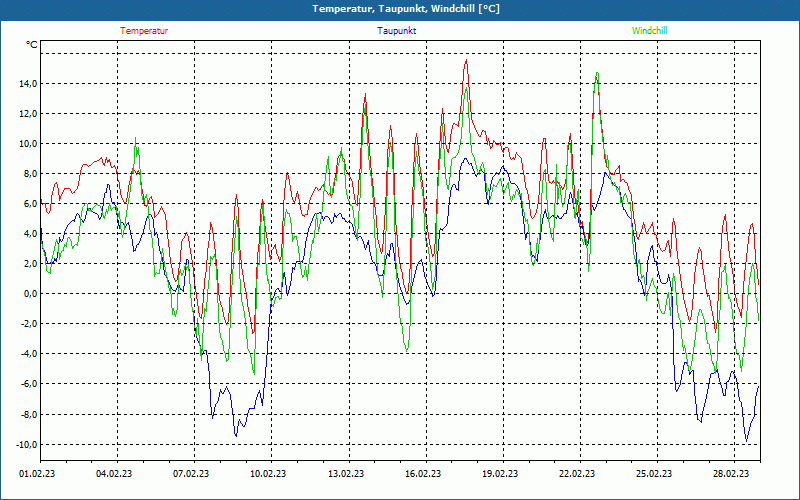This screenshot has height=500, width=800.
Task: Click the blue Taupunkt legend label
Action: click(x=396, y=31)
